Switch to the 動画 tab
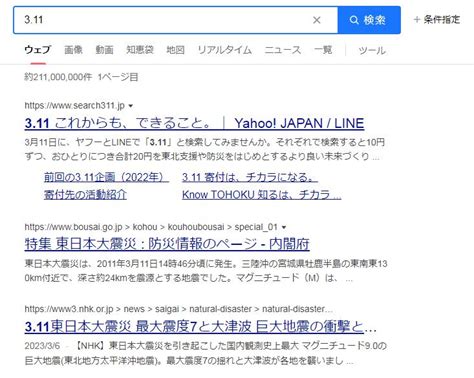The width and height of the screenshot is (474, 378). coord(104,50)
